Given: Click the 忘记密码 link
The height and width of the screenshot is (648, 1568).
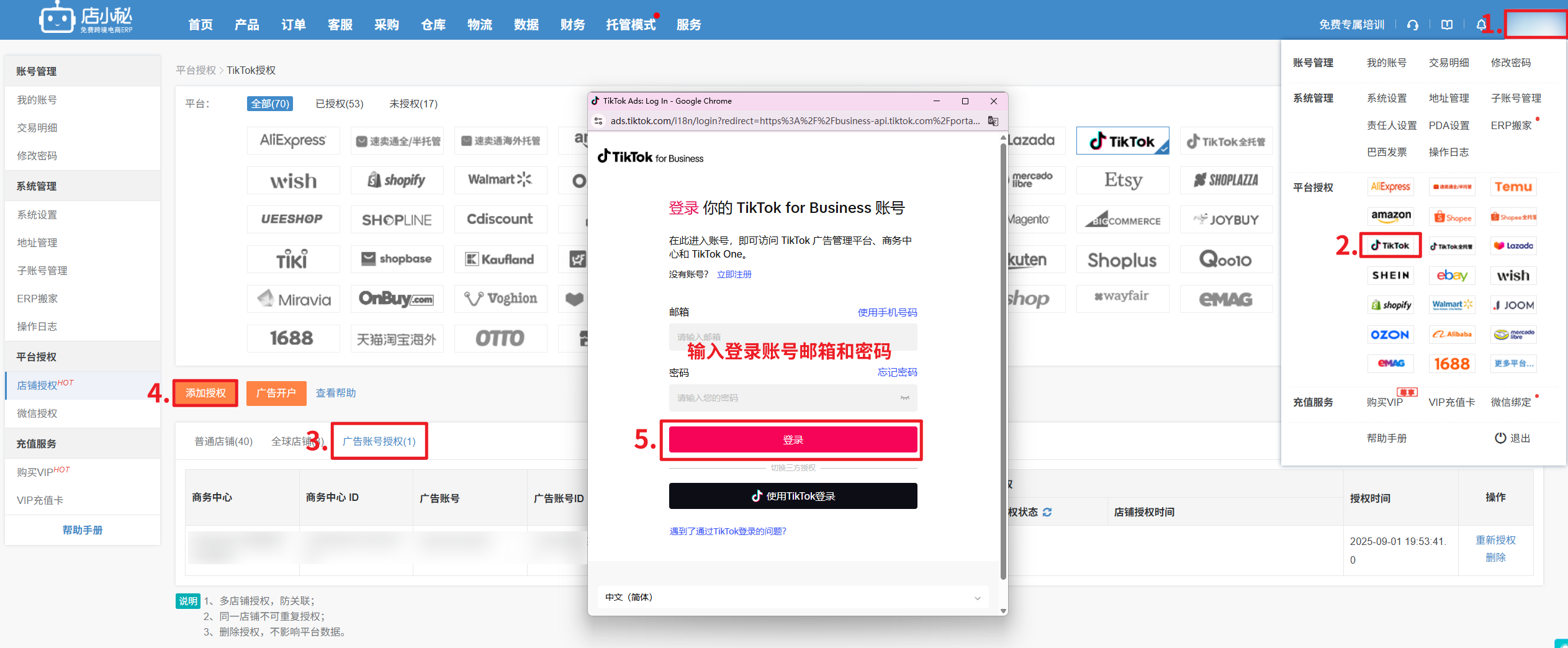Looking at the screenshot, I should [x=897, y=372].
